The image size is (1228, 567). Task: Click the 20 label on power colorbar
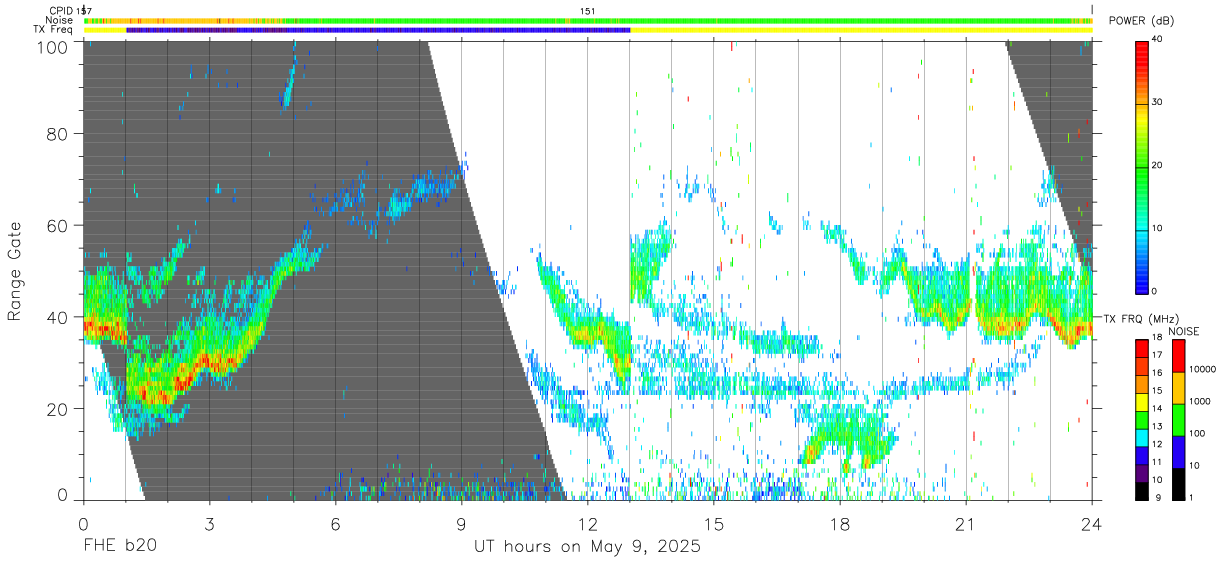click(1159, 166)
